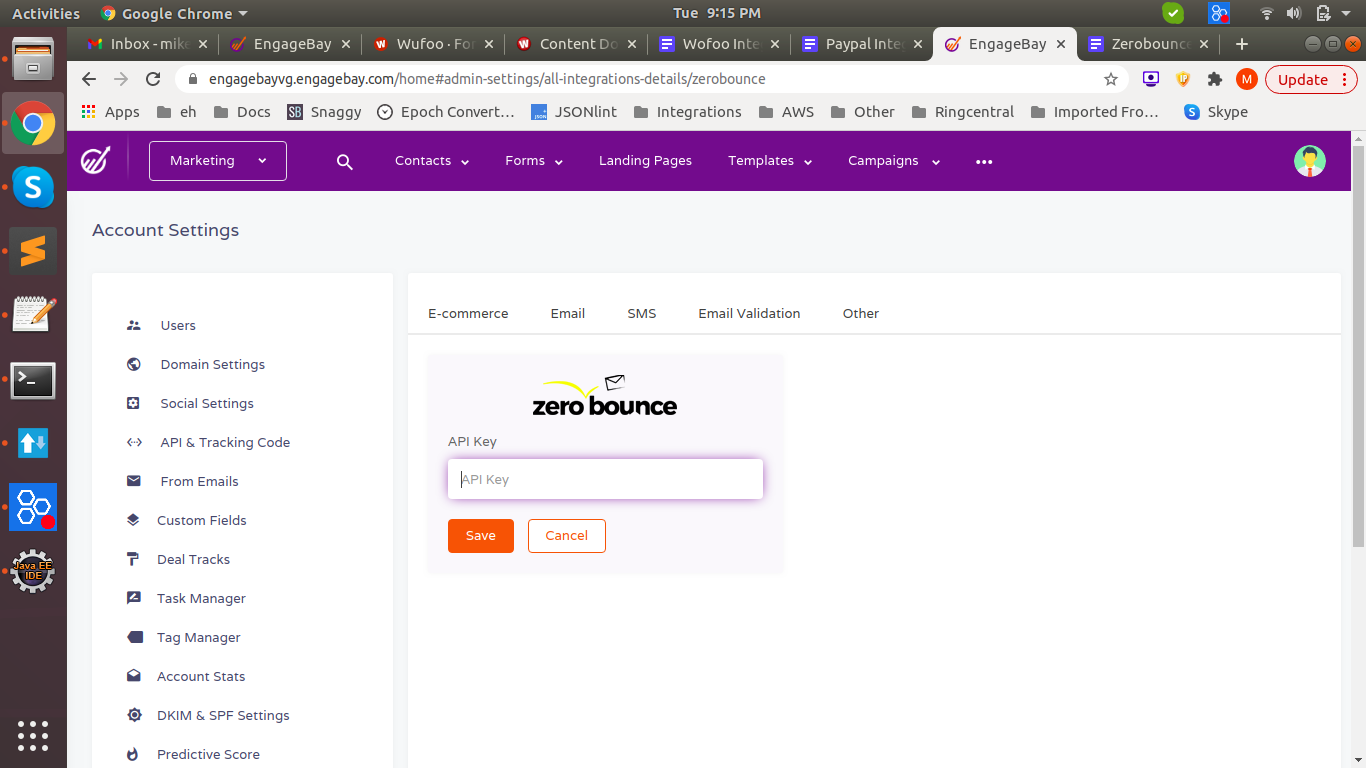
Task: Open the three-dots more menu
Action: 984,161
